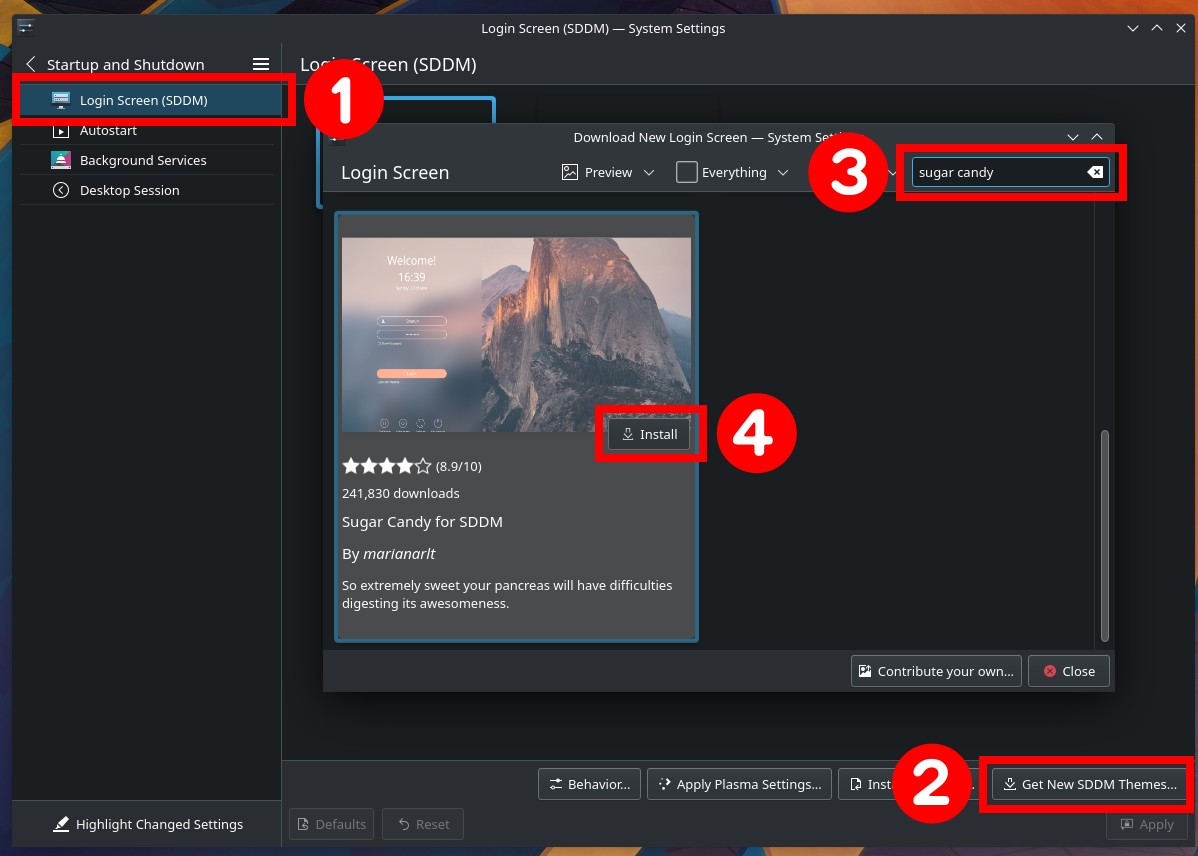Toggle Highlight Changed Settings
Image resolution: width=1198 pixels, height=856 pixels.
pyautogui.click(x=147, y=824)
